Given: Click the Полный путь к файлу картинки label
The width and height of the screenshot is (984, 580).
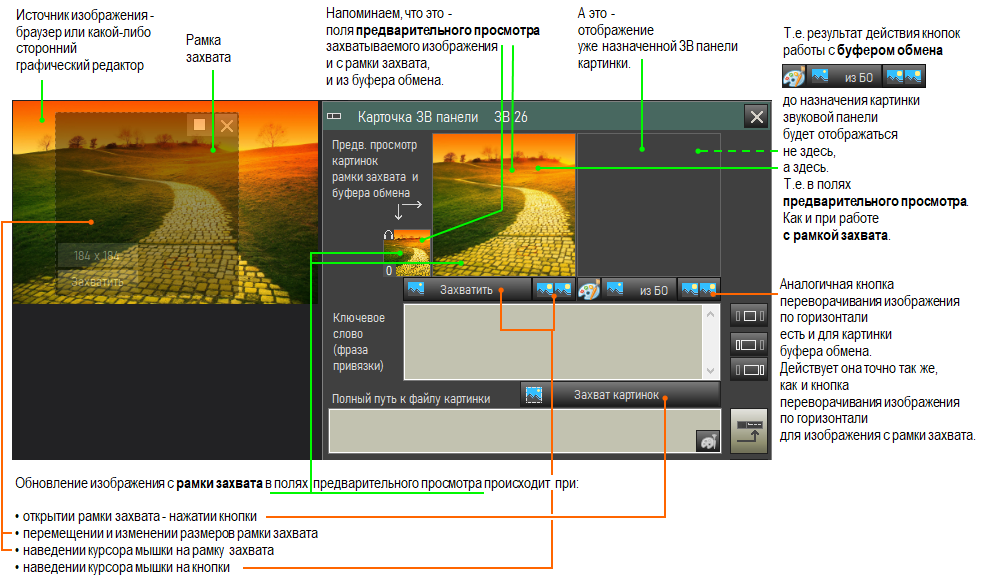Looking at the screenshot, I should (411, 399).
